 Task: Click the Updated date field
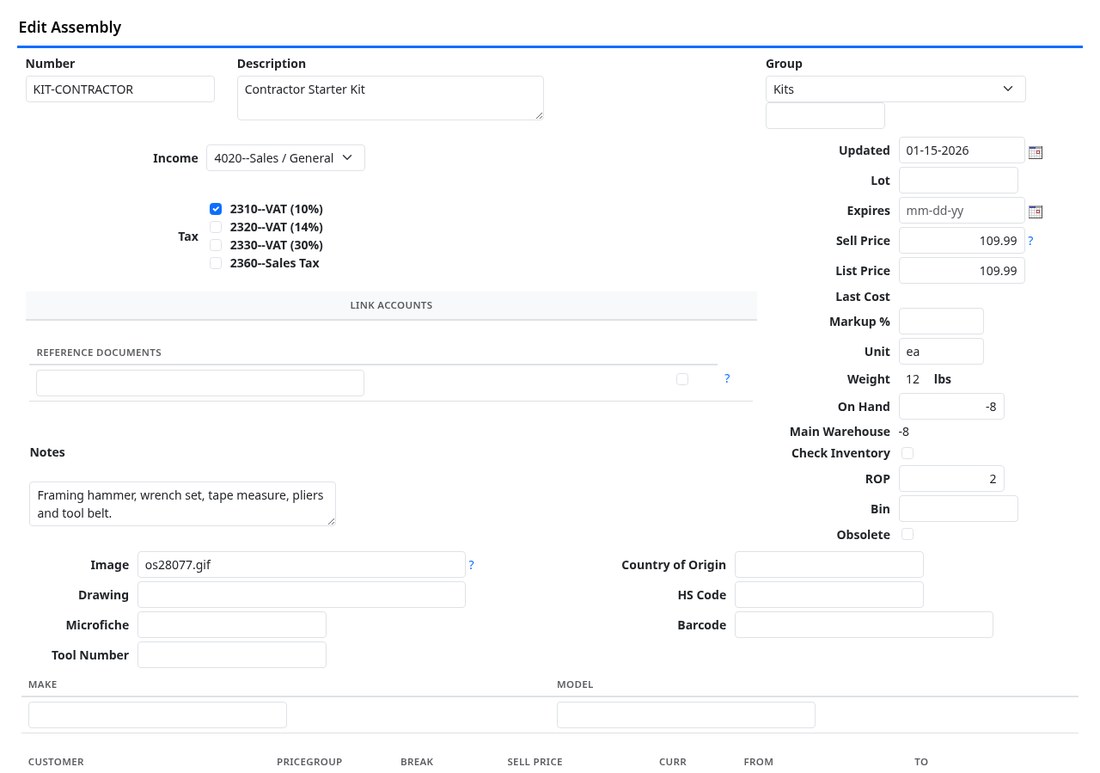tap(961, 151)
